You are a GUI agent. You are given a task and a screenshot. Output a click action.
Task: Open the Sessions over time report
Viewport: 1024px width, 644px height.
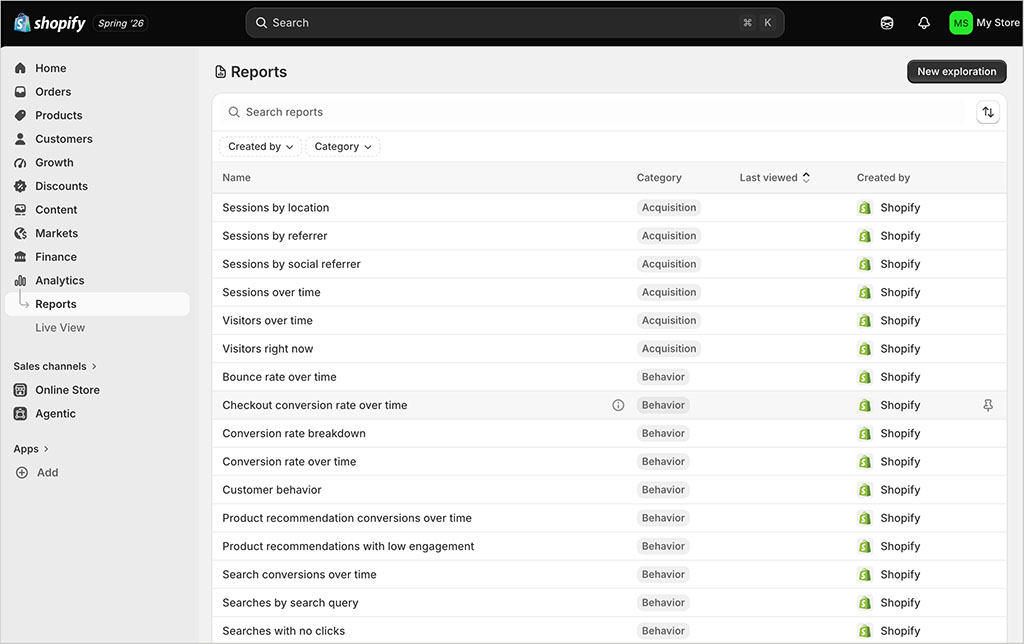pos(271,292)
